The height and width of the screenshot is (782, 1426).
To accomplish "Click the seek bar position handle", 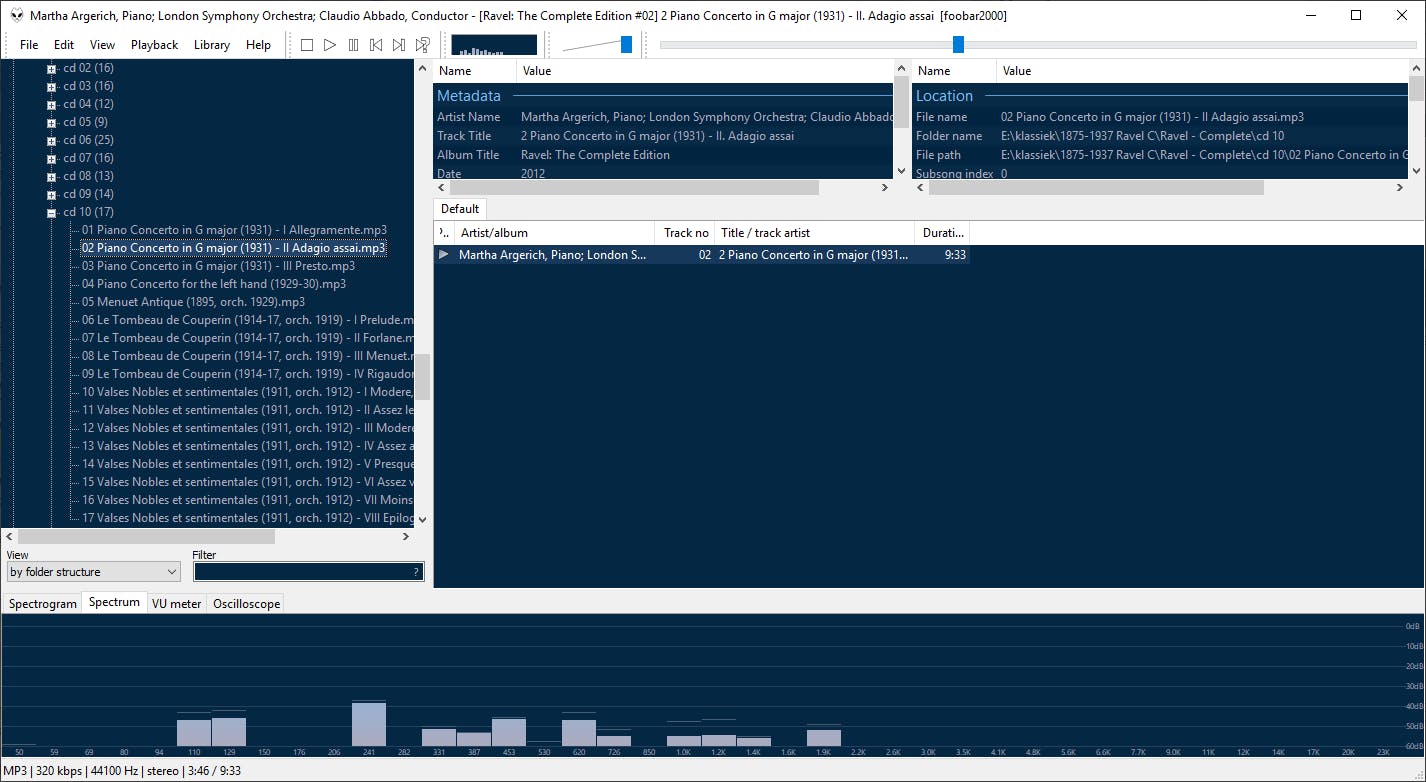I will tap(958, 44).
